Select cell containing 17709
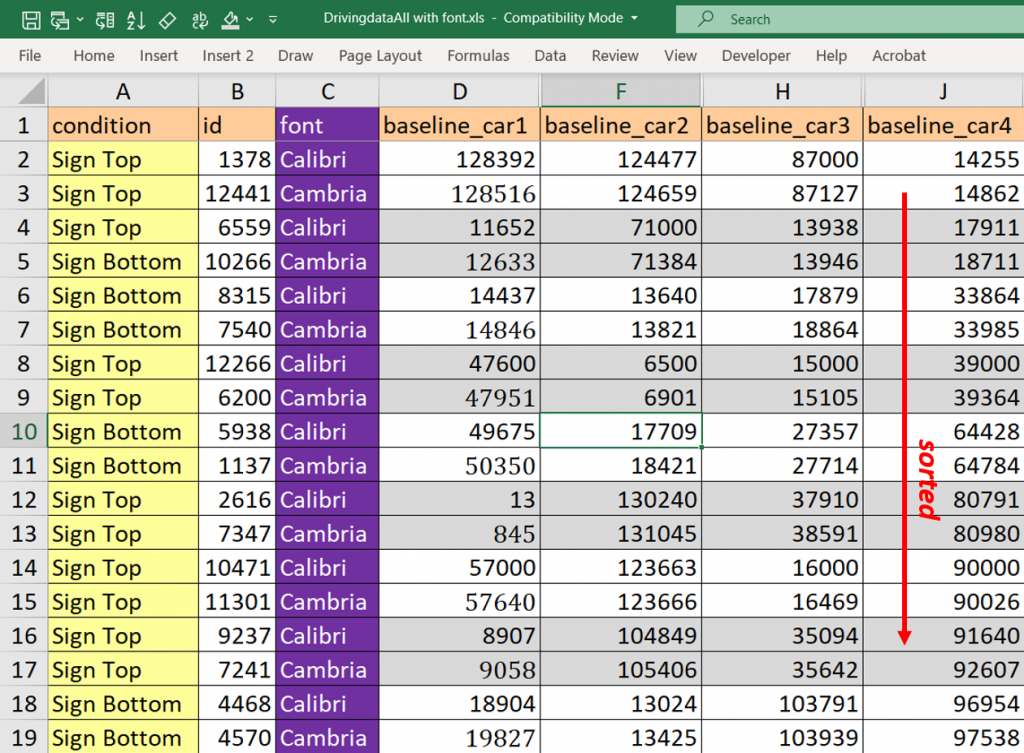Viewport: 1024px width, 753px height. click(621, 432)
